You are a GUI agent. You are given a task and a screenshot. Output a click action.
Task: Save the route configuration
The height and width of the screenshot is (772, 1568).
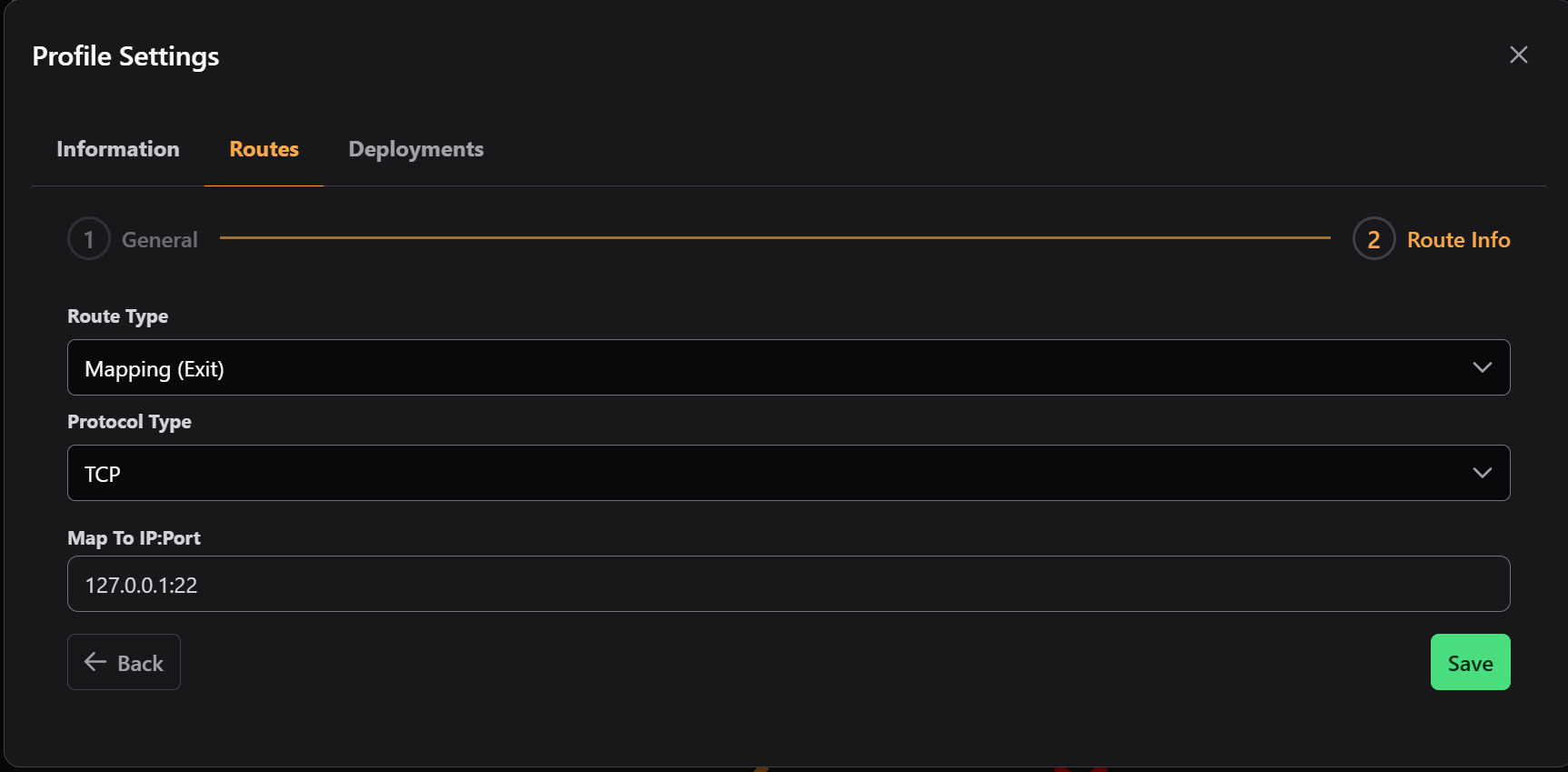point(1470,662)
